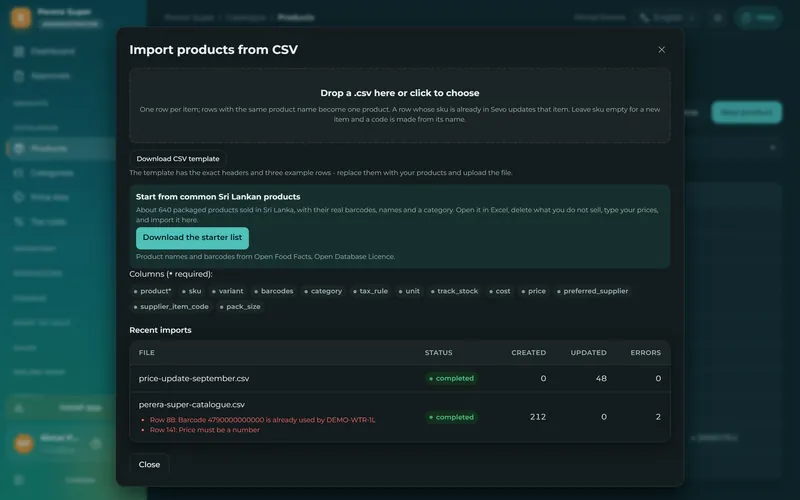
Task: Click the barcodes column chip
Action: click(x=273, y=291)
